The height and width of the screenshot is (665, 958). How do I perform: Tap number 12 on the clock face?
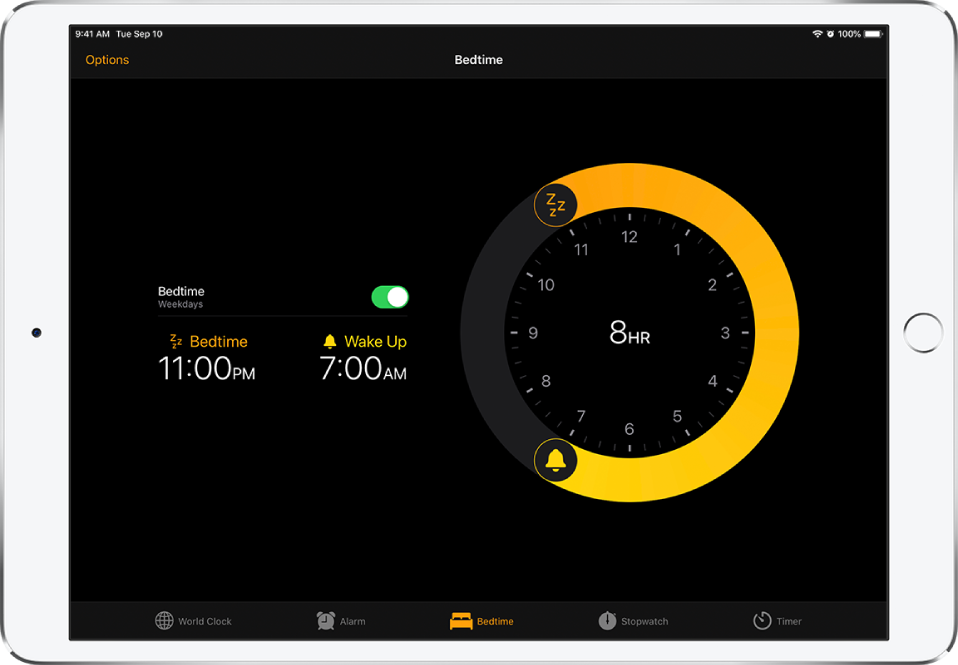(x=629, y=238)
